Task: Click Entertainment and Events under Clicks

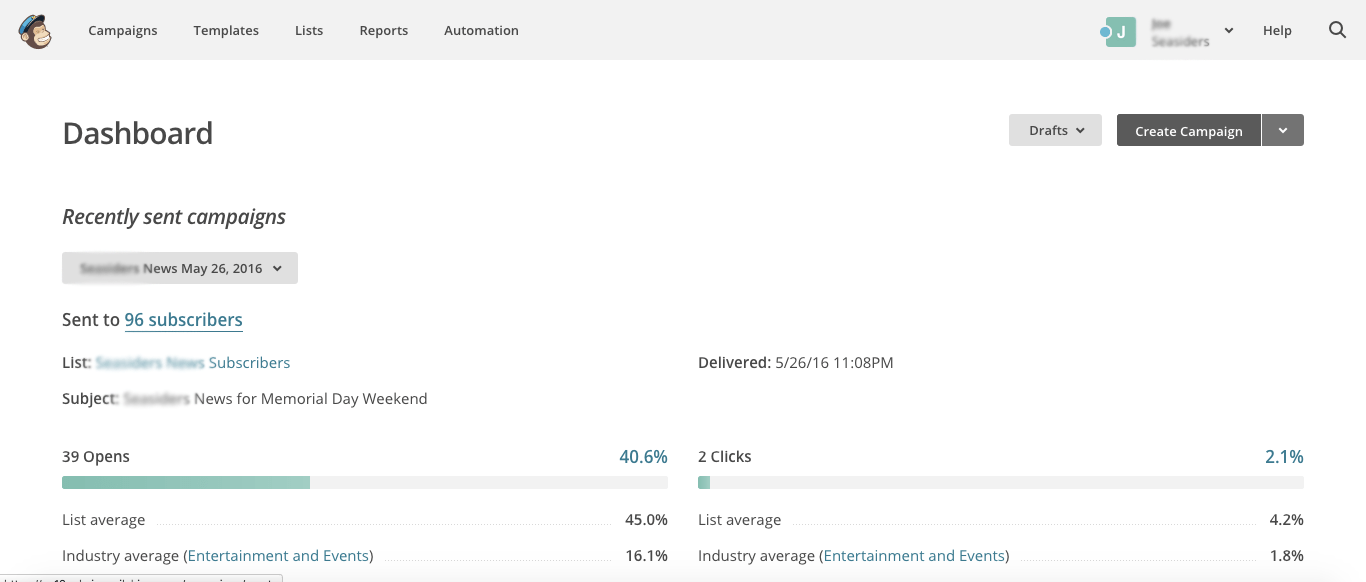Action: (x=916, y=556)
